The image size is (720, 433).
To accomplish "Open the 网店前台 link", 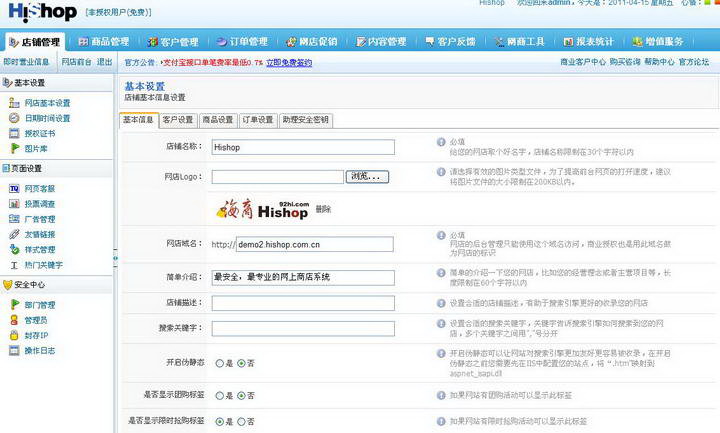I will coord(77,62).
